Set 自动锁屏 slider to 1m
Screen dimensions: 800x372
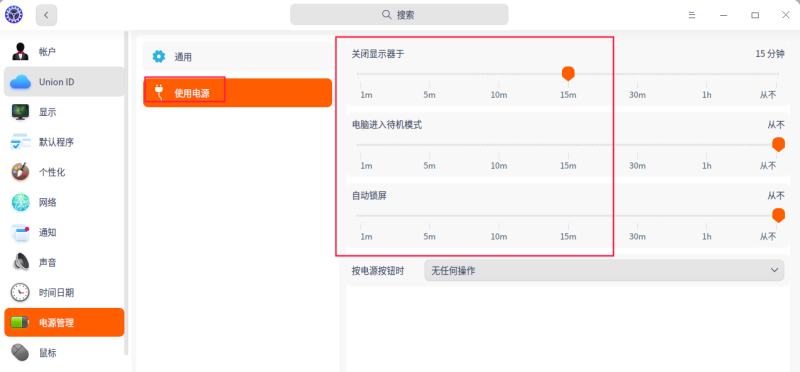tap(366, 236)
